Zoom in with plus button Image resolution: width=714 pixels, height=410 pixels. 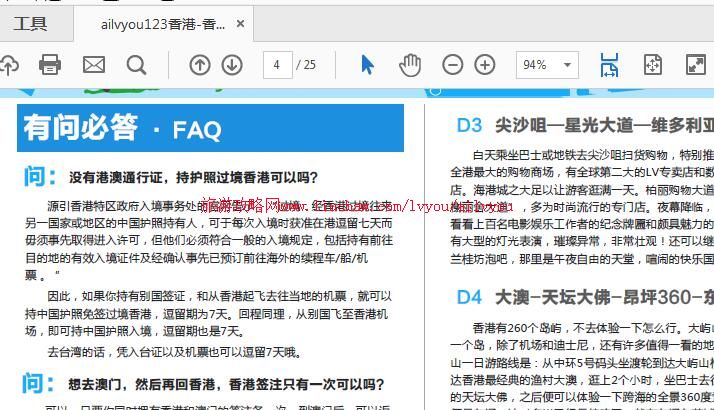click(485, 65)
